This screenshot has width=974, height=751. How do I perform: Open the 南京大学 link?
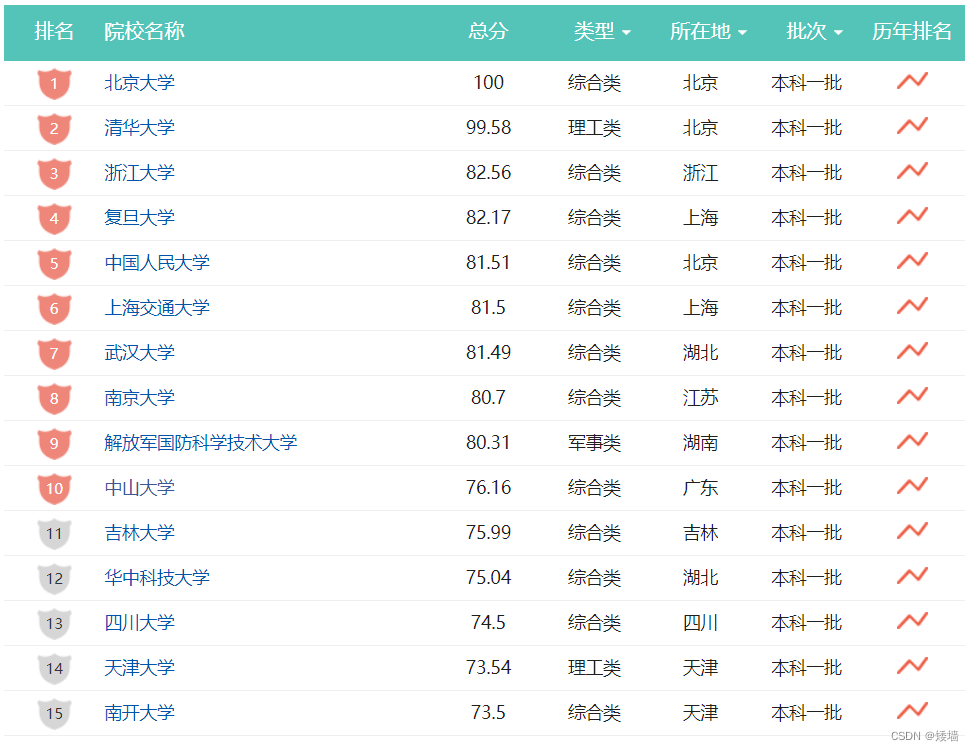pyautogui.click(x=140, y=398)
